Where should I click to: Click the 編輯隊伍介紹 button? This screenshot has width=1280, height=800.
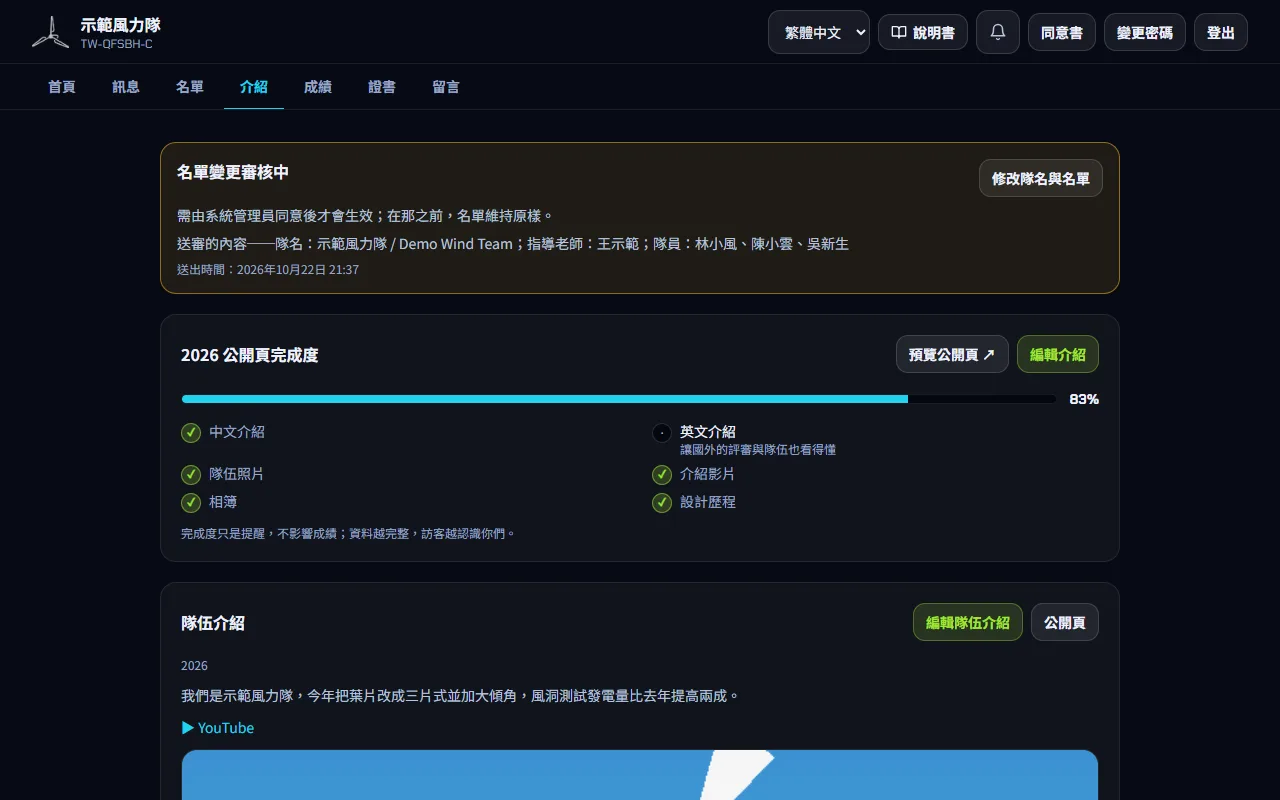(x=968, y=622)
